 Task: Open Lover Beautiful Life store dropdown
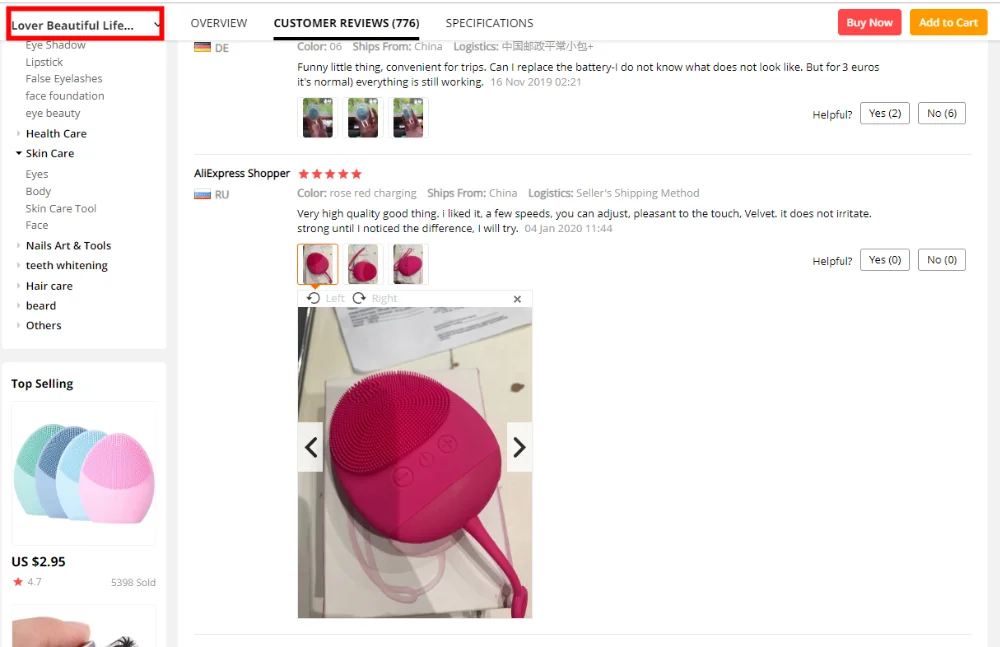[x=85, y=25]
